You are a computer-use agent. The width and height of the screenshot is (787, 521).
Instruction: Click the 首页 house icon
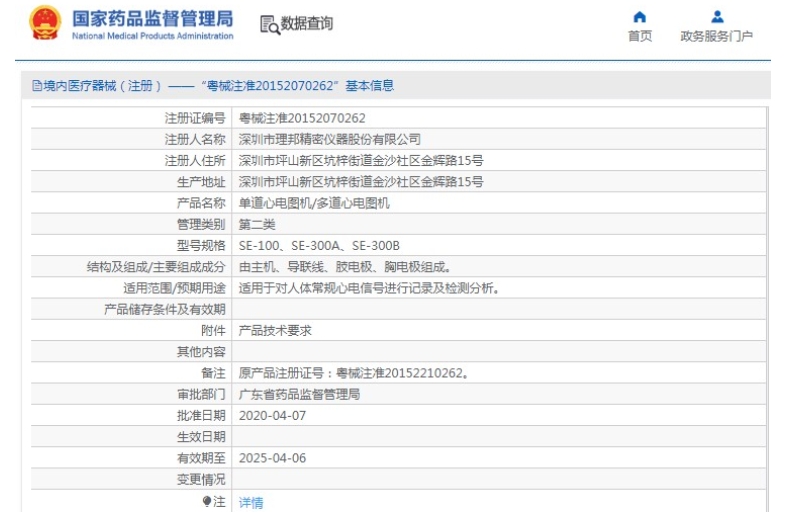[640, 17]
